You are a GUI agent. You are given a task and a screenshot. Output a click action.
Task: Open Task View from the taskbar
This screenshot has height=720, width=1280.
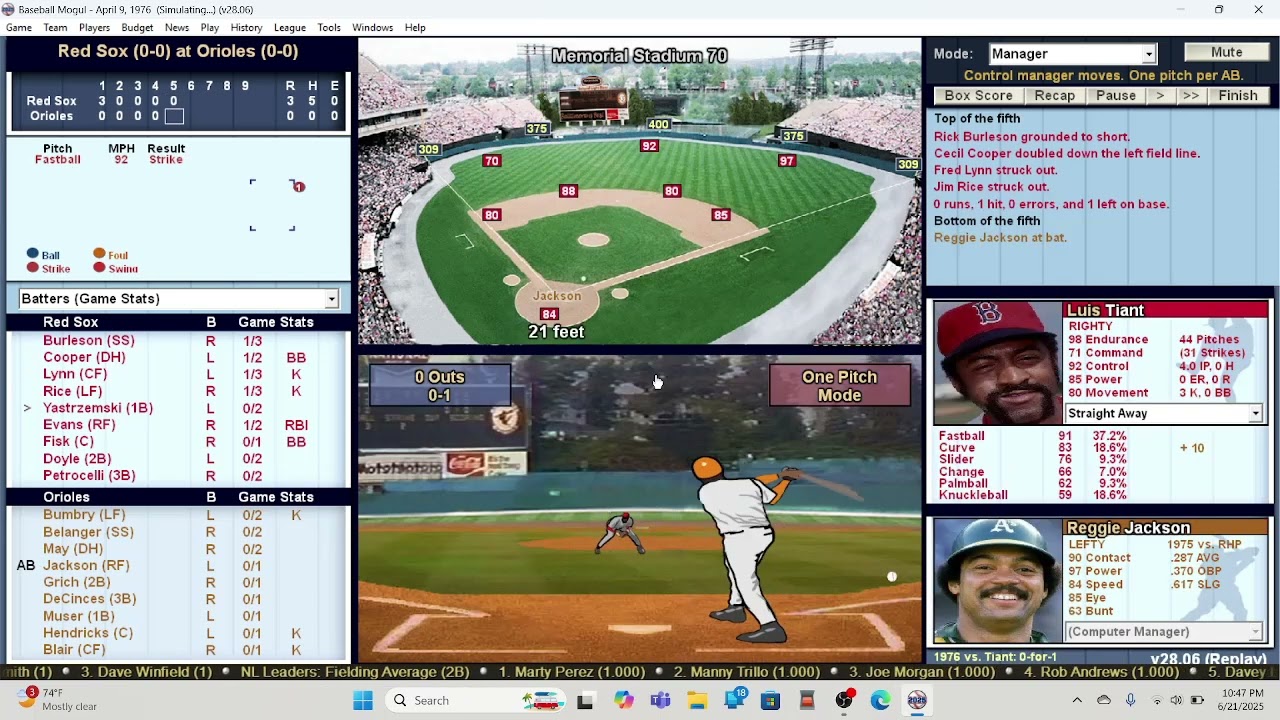point(585,700)
